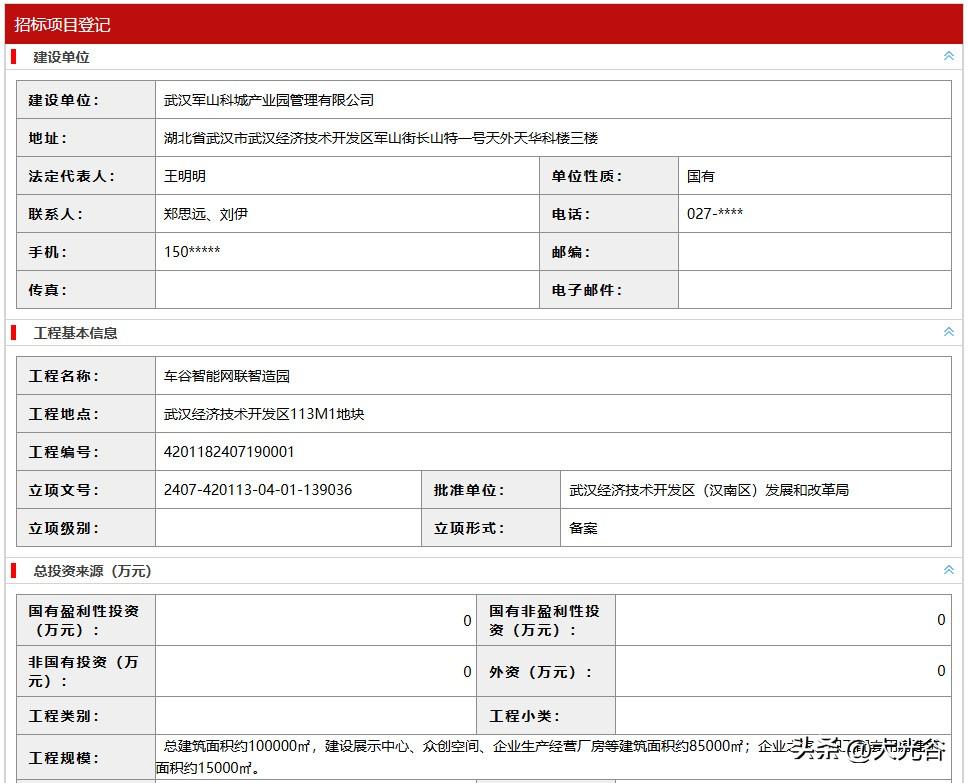Select the 总投资来源（万元） section heading
The width and height of the screenshot is (968, 783).
coord(92,571)
